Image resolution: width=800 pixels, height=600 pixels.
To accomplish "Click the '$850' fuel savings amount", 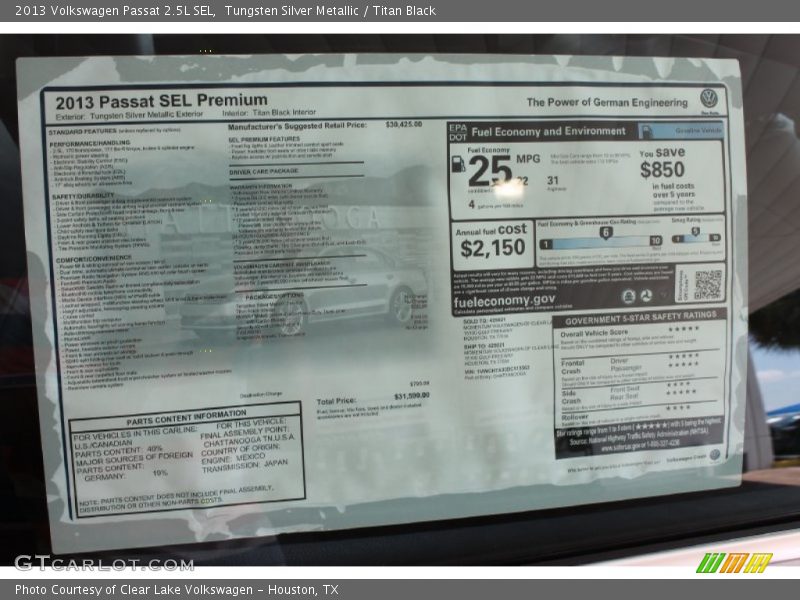I will 662,170.
